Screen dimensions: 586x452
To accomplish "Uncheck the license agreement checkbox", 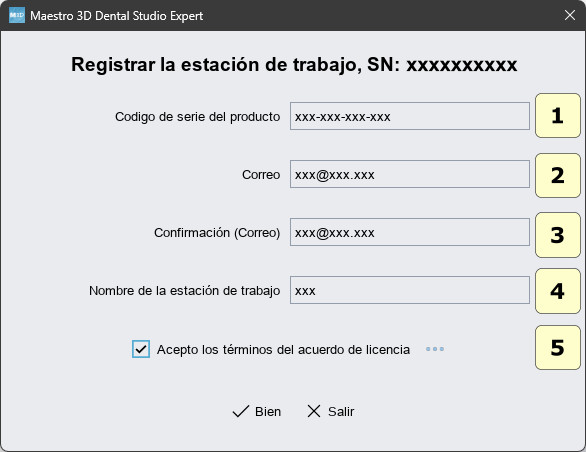I will (x=141, y=349).
